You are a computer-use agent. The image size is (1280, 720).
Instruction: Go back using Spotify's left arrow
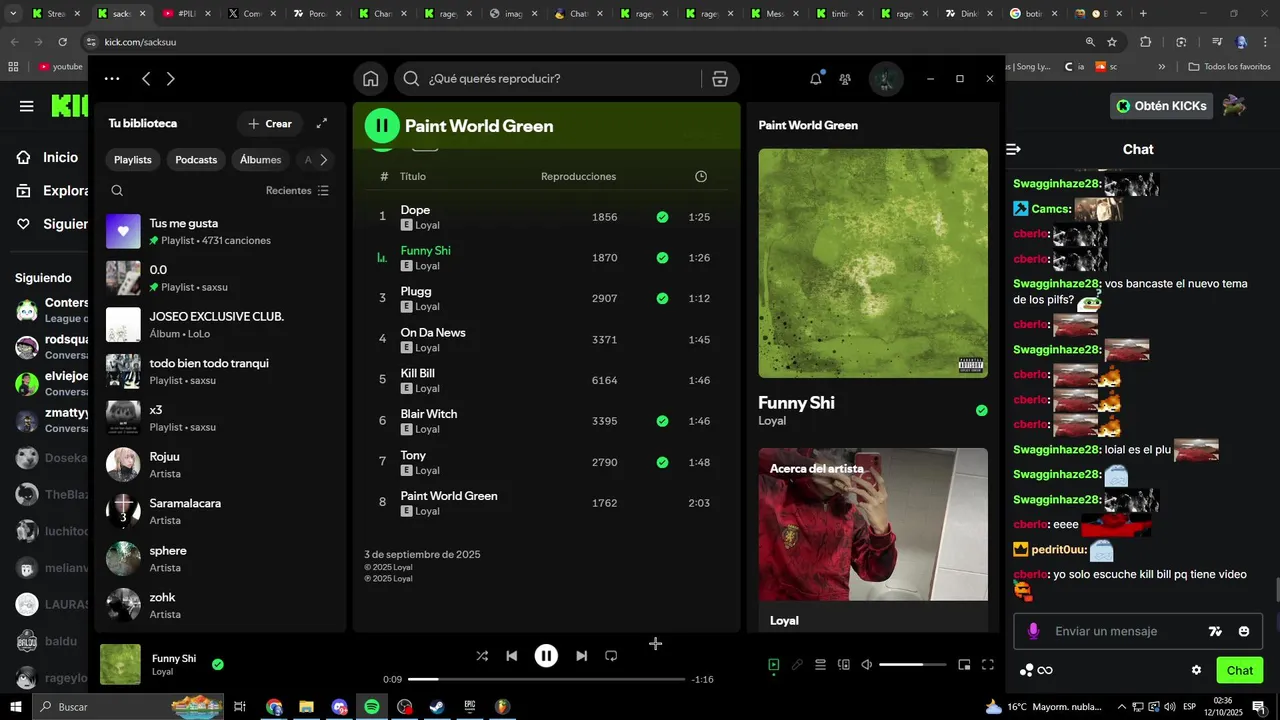point(146,79)
